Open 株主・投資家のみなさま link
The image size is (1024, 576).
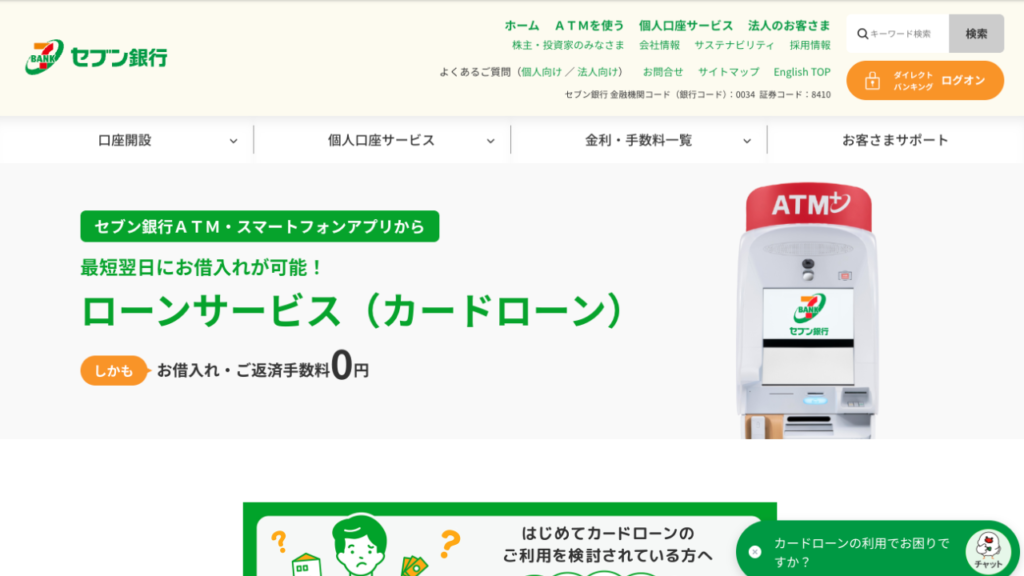point(568,45)
